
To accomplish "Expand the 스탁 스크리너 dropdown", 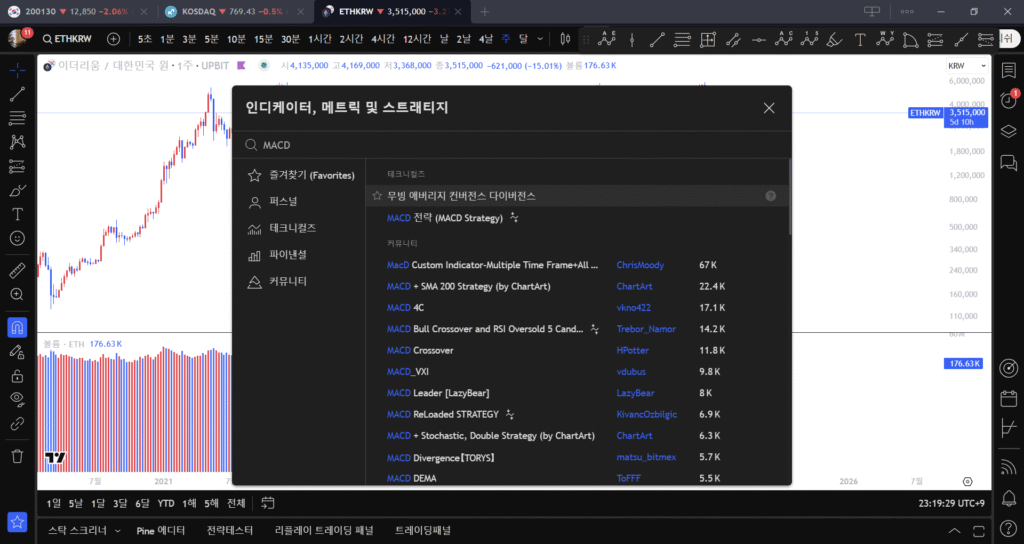I will 118,531.
